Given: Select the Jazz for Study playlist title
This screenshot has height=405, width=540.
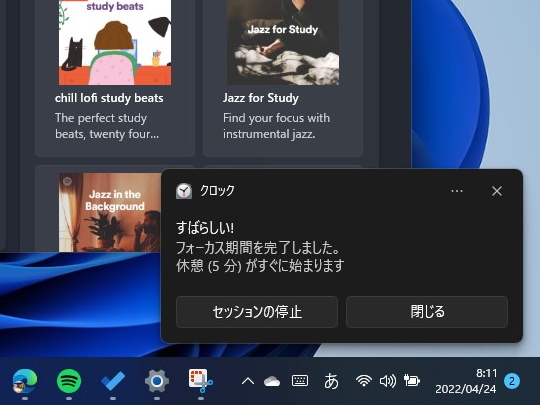Looking at the screenshot, I should tap(261, 98).
